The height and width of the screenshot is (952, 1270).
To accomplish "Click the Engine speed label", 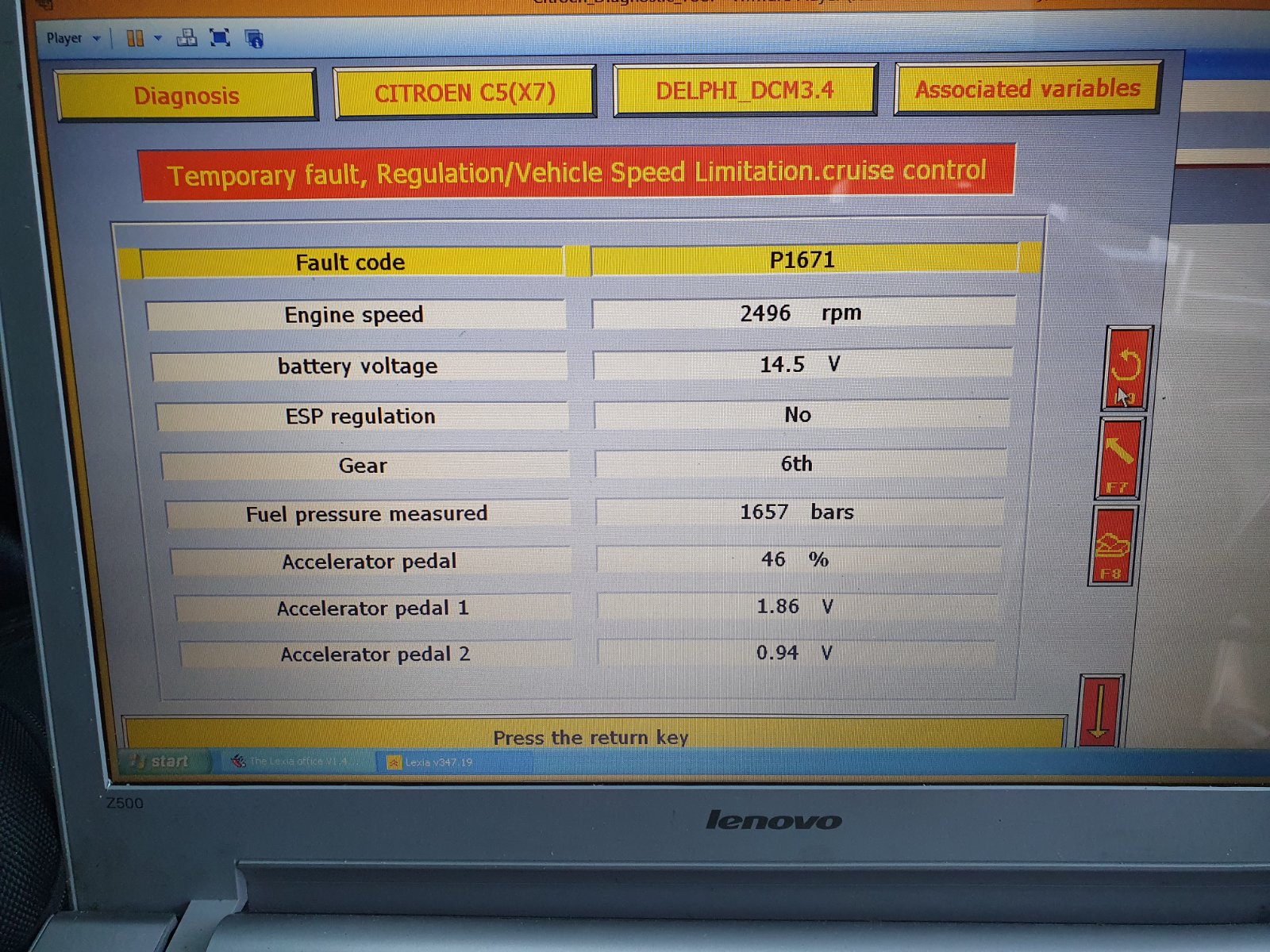I will [355, 315].
